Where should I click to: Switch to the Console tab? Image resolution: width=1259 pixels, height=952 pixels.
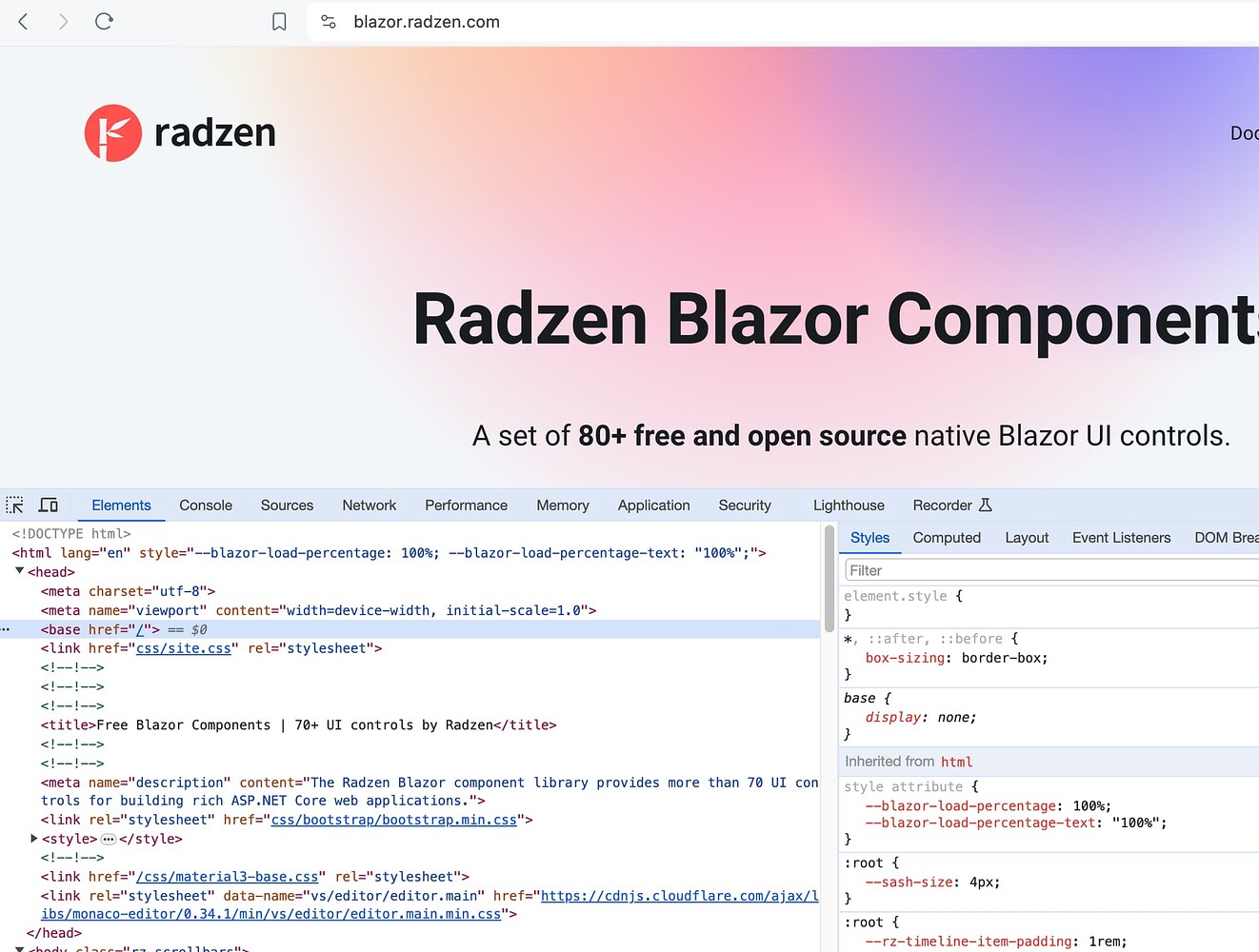pyautogui.click(x=205, y=505)
